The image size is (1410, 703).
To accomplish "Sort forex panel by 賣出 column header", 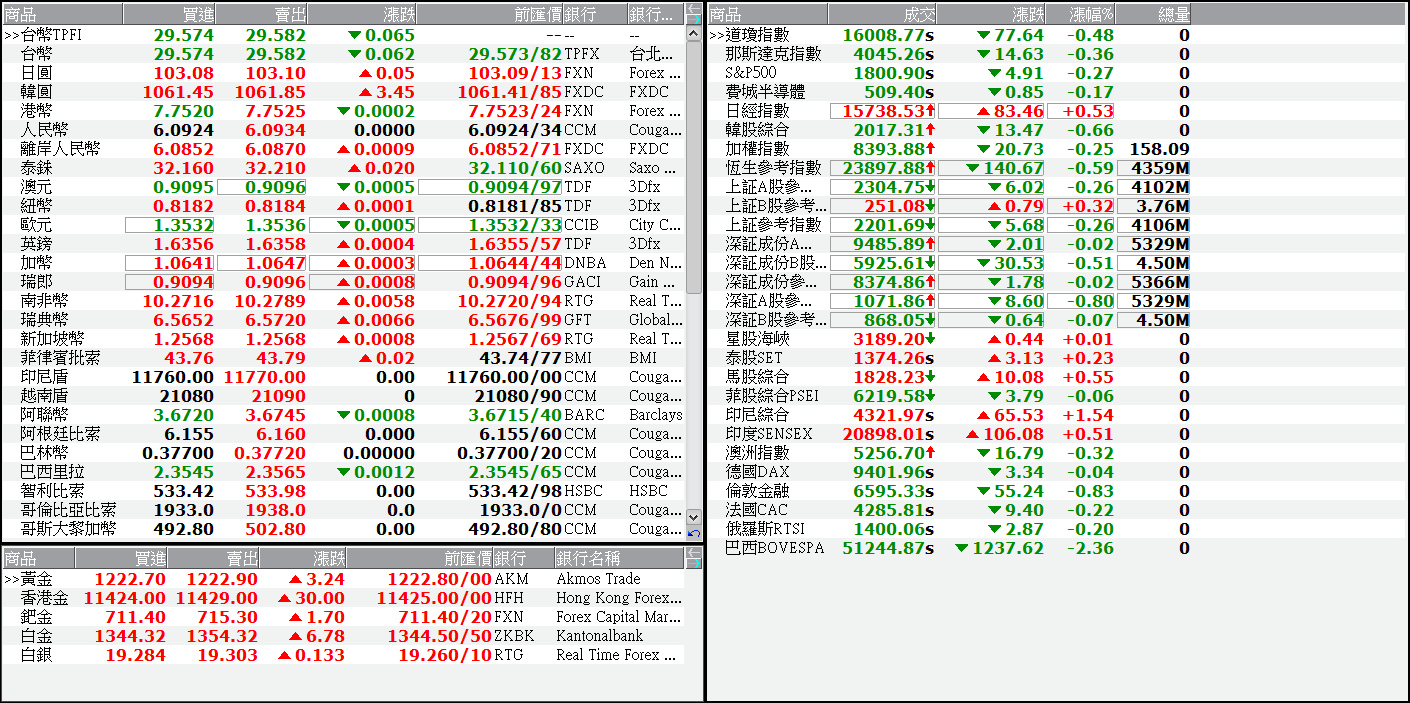I will [x=261, y=14].
